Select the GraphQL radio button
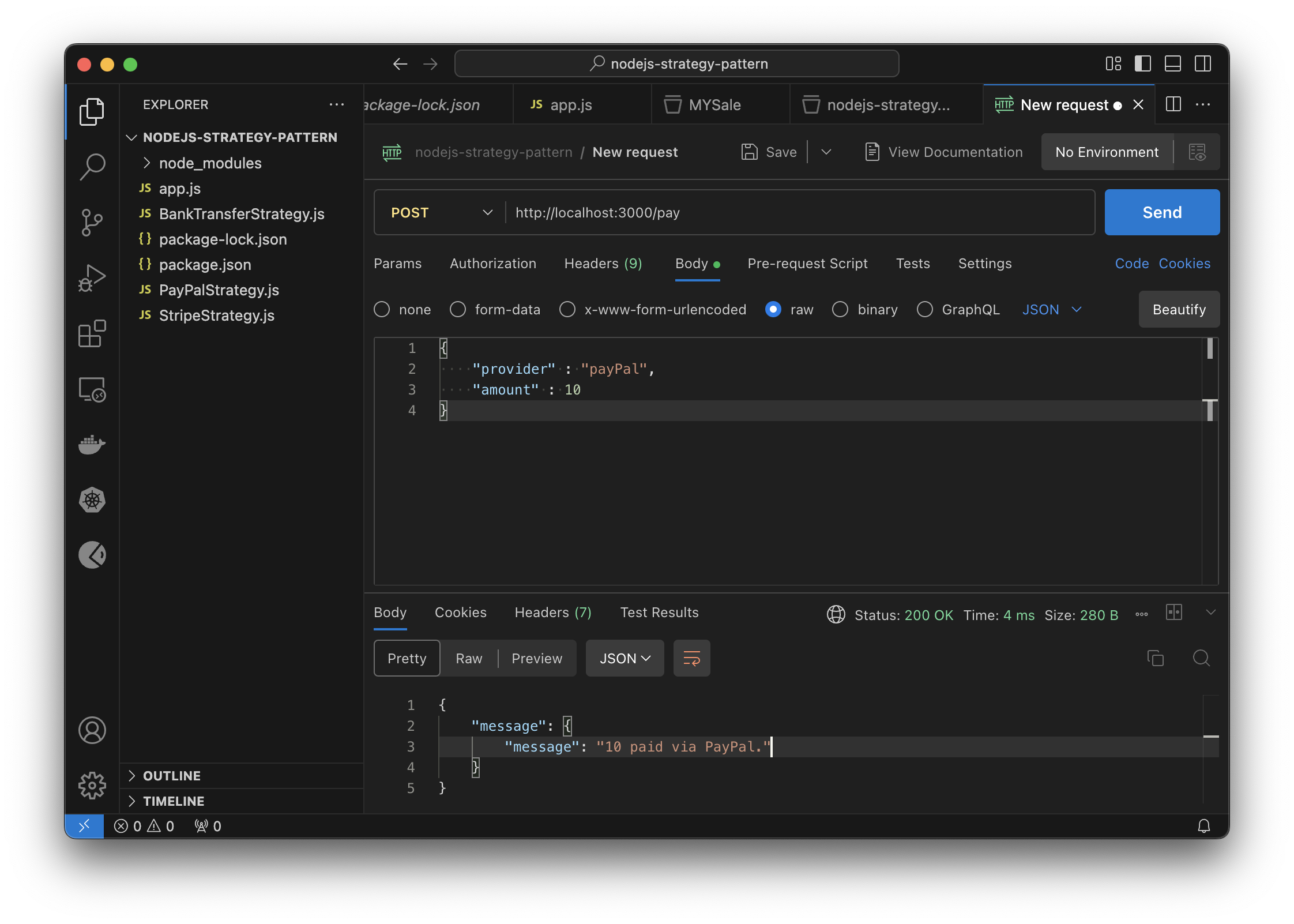 pos(925,310)
